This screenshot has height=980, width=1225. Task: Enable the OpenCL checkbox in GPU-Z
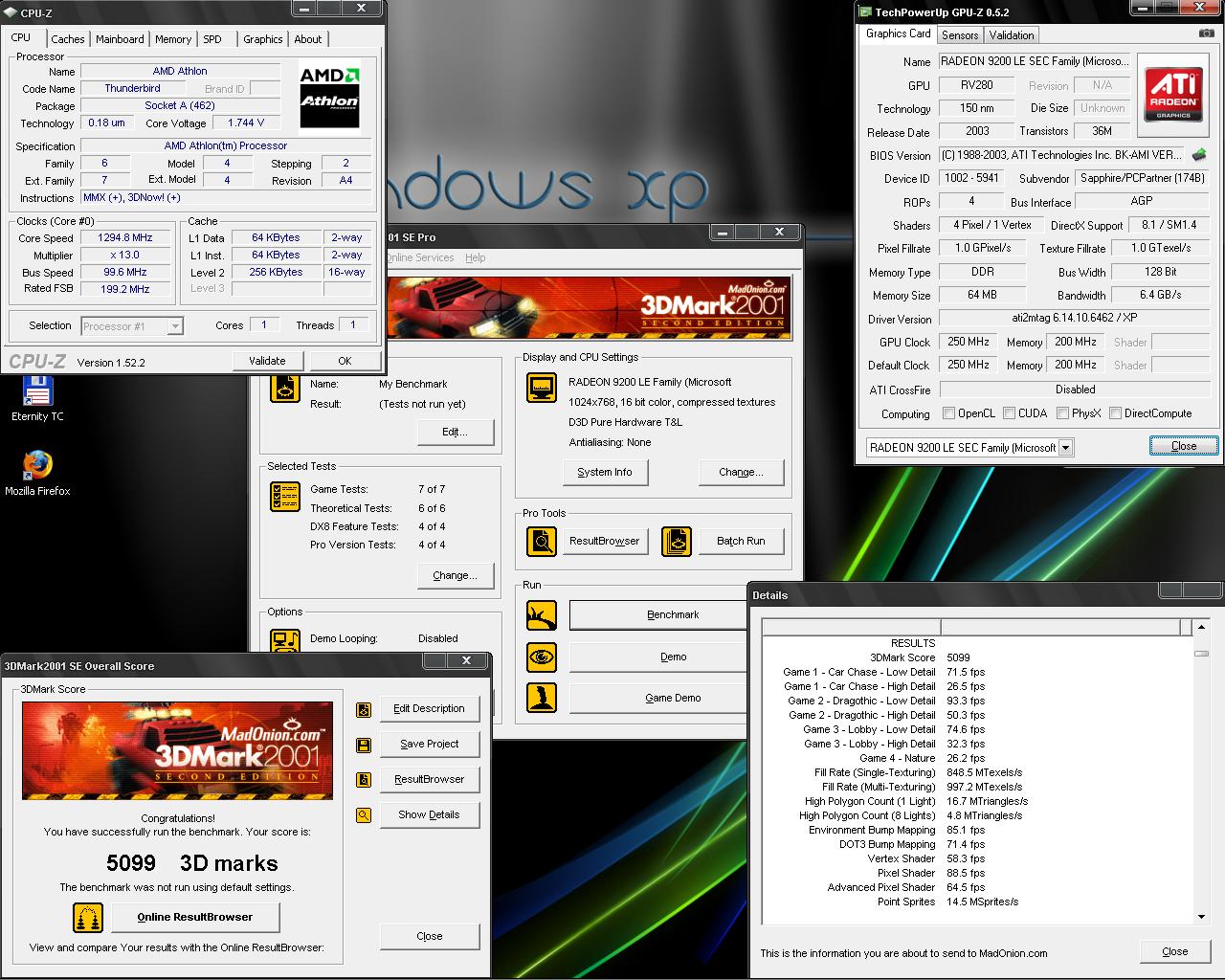tap(948, 413)
